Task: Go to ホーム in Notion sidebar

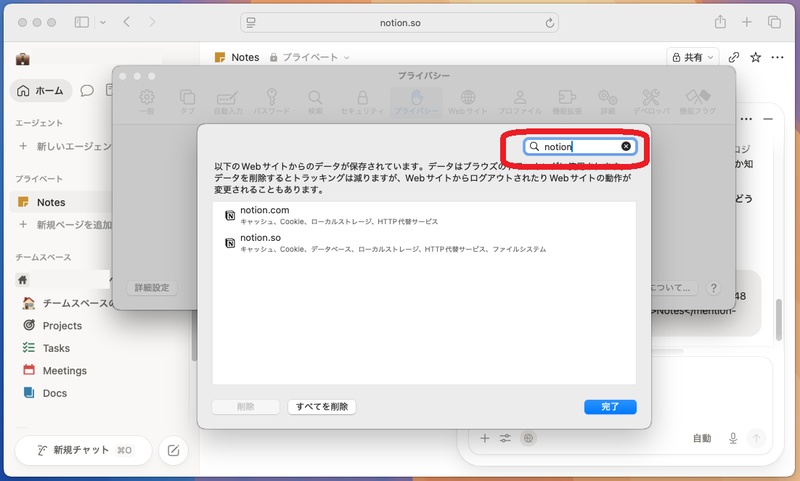Action: [x=41, y=91]
